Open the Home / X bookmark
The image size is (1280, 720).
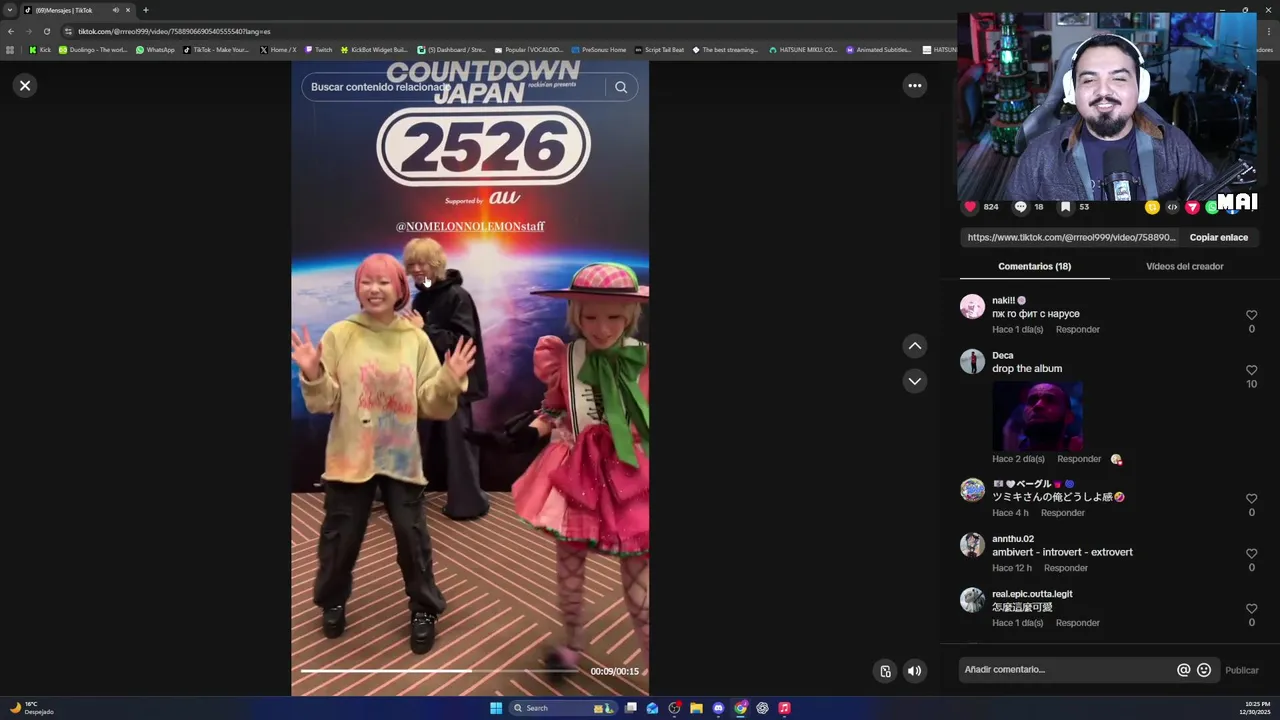pos(278,49)
